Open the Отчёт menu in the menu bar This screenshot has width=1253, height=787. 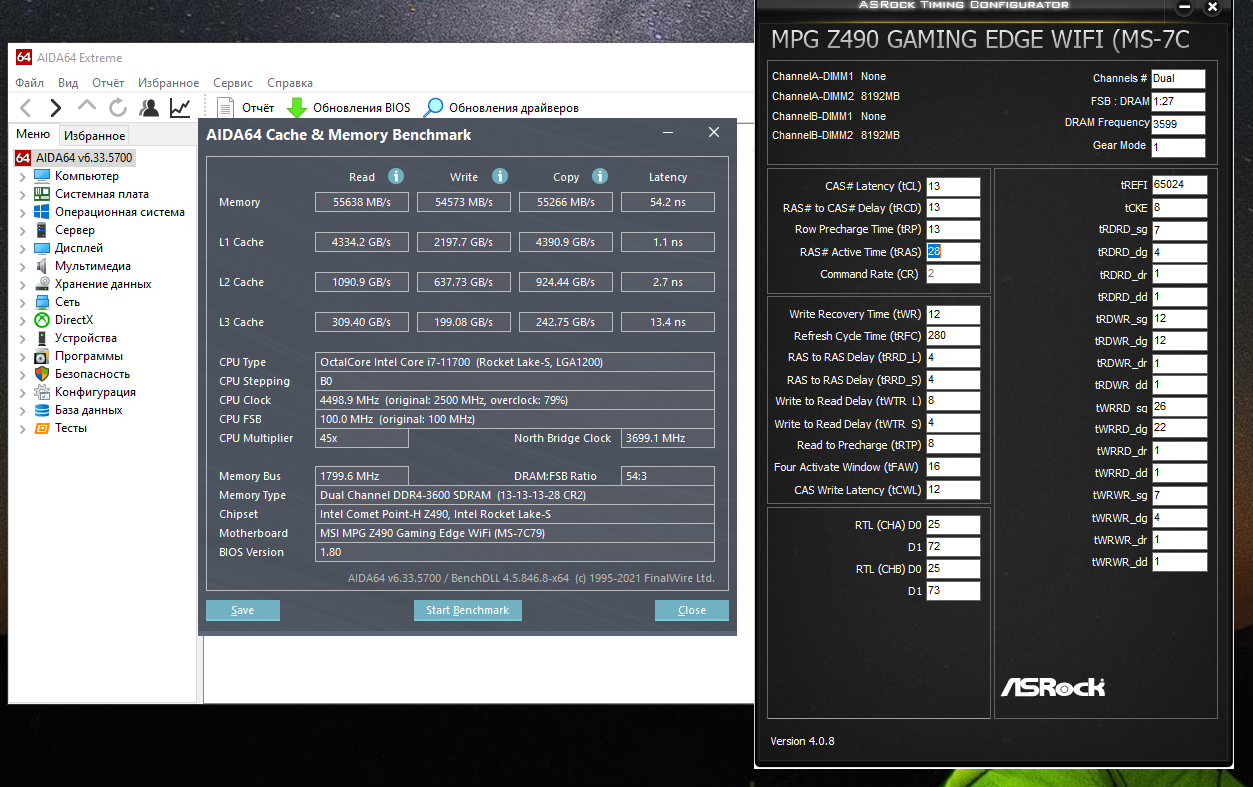click(x=108, y=83)
